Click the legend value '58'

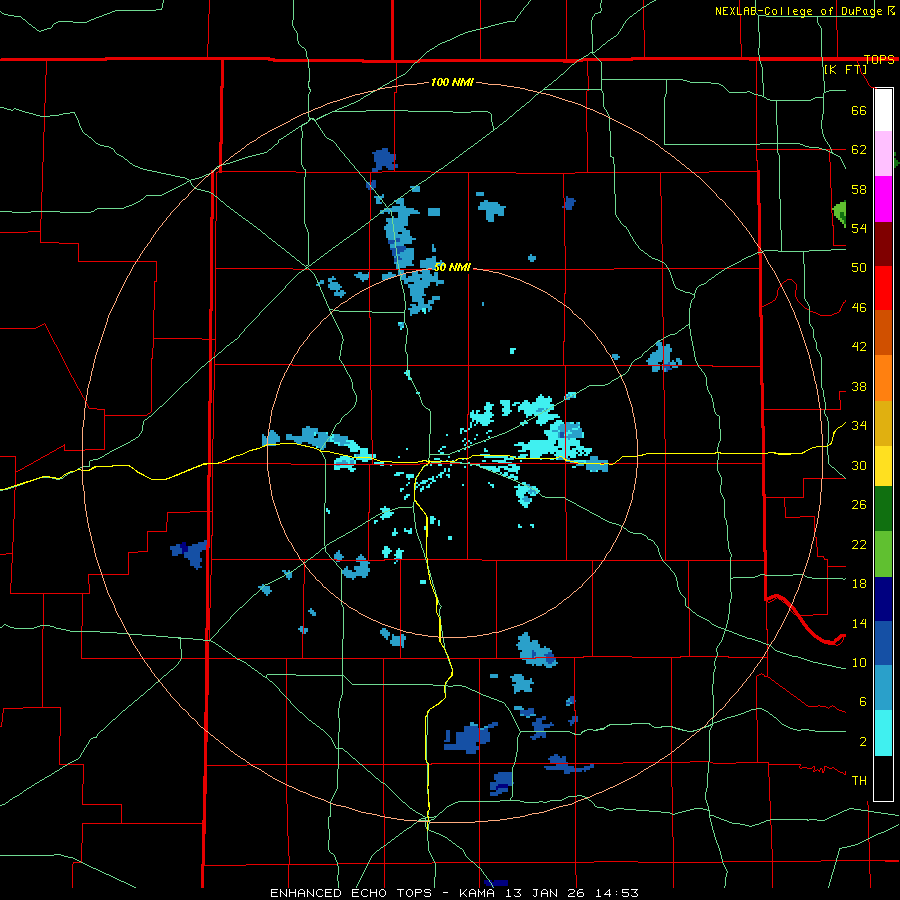tap(859, 189)
